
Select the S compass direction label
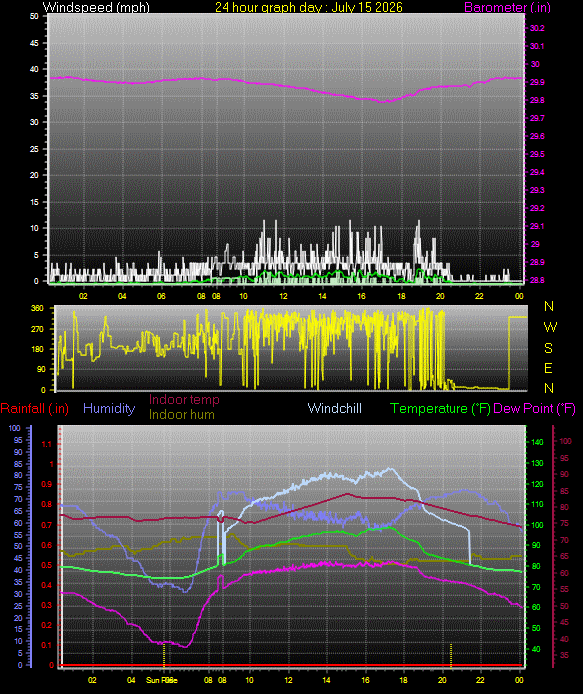point(548,348)
